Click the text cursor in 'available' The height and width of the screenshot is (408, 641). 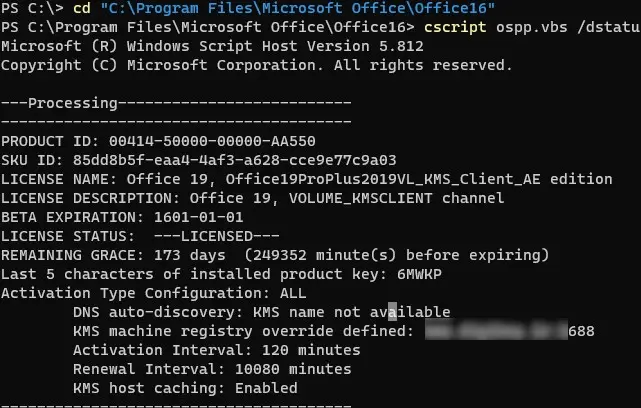(392, 312)
